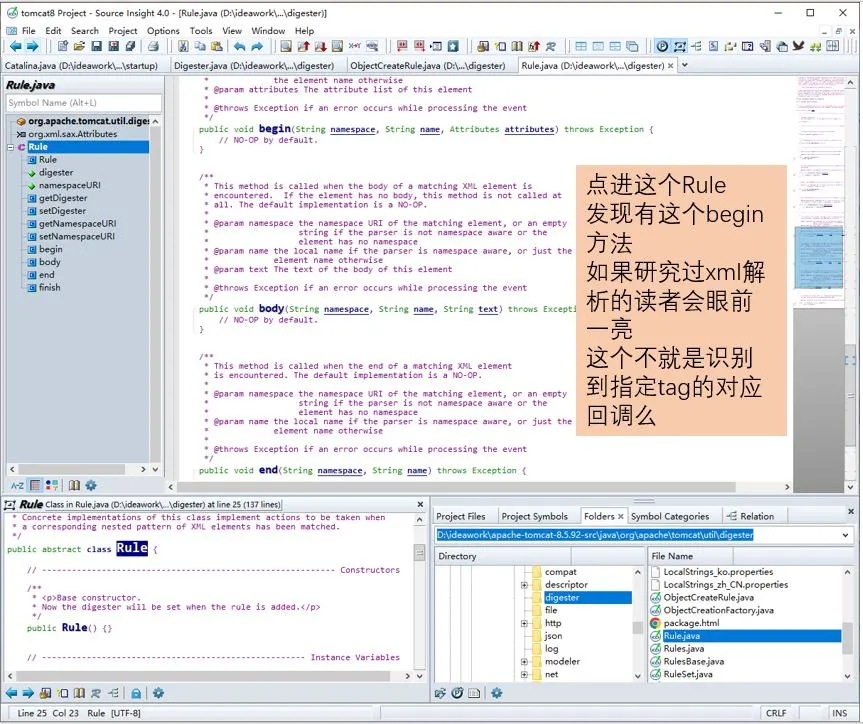The width and height of the screenshot is (863, 724).
Task: Open the Options menu
Action: point(163,31)
